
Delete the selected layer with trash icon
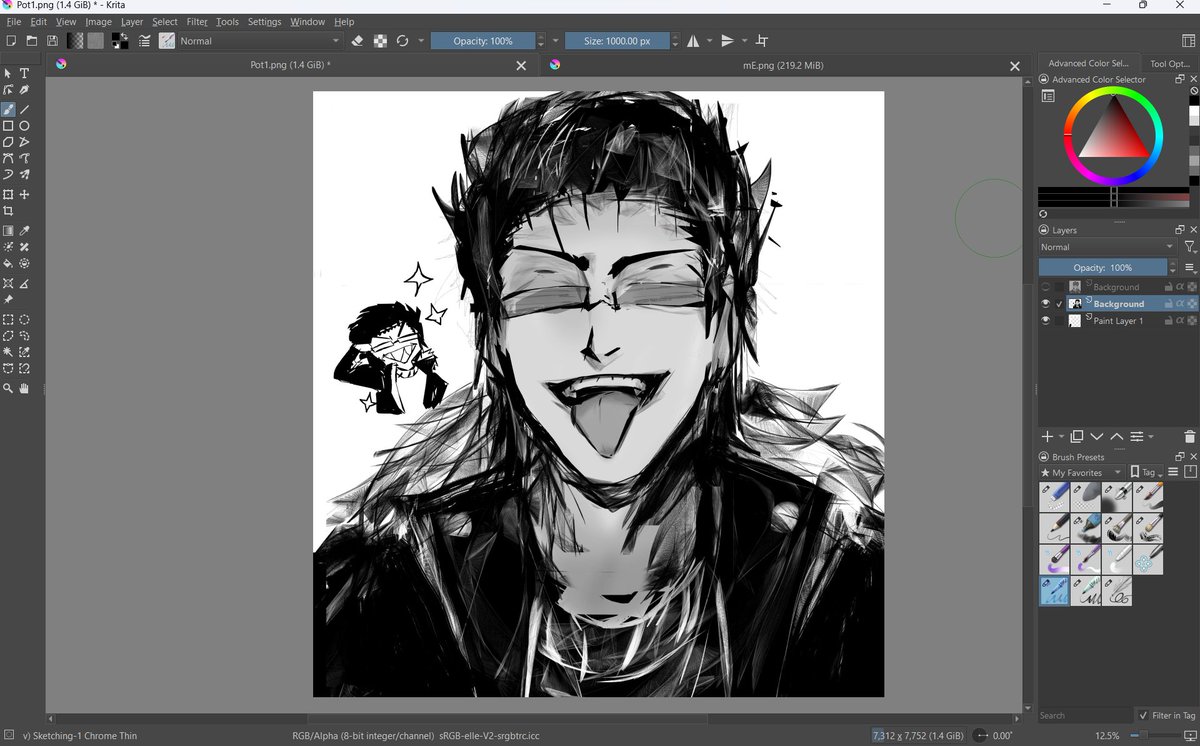pyautogui.click(x=1189, y=436)
